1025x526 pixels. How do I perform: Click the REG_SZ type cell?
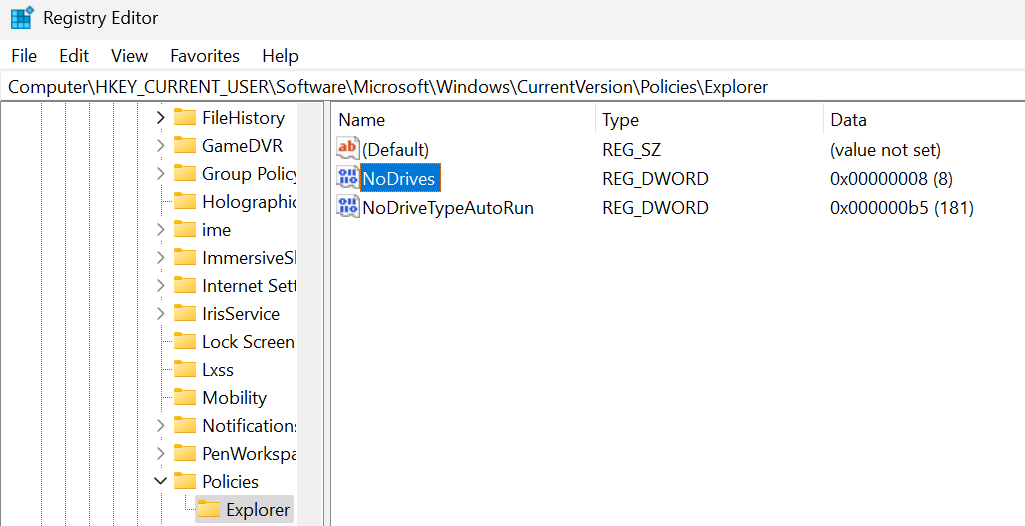tap(631, 150)
